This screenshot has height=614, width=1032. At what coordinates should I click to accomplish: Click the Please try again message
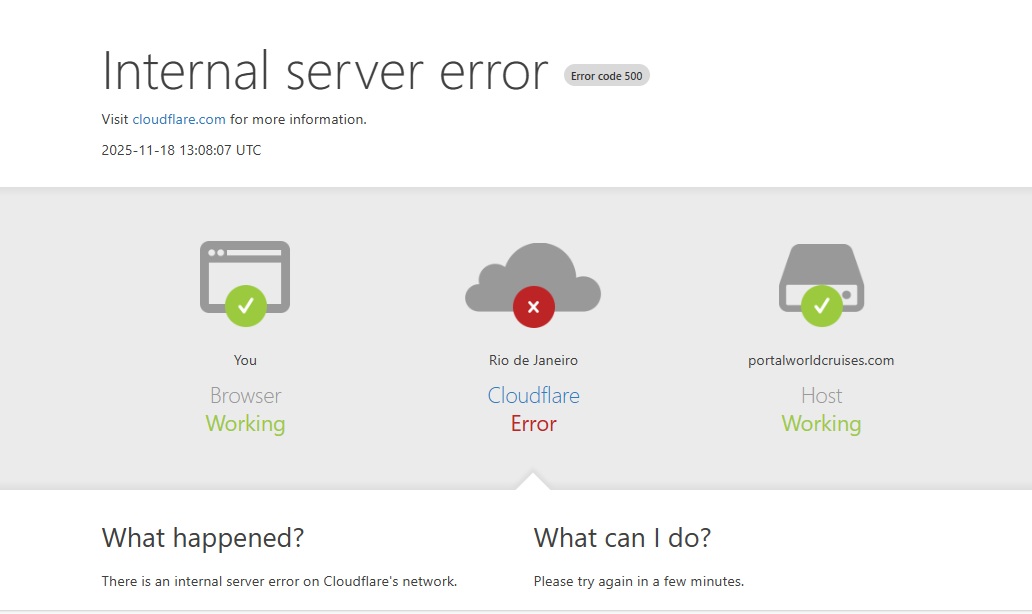tap(639, 581)
